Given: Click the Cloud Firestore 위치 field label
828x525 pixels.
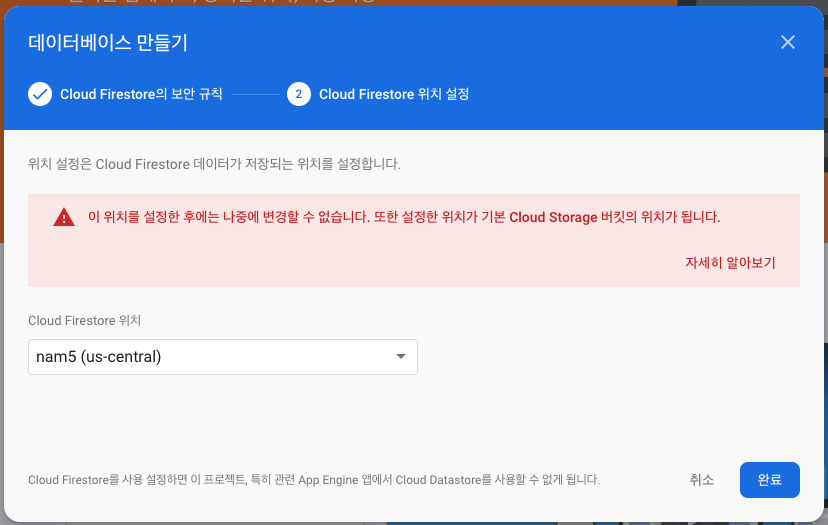Looking at the screenshot, I should (x=84, y=321).
